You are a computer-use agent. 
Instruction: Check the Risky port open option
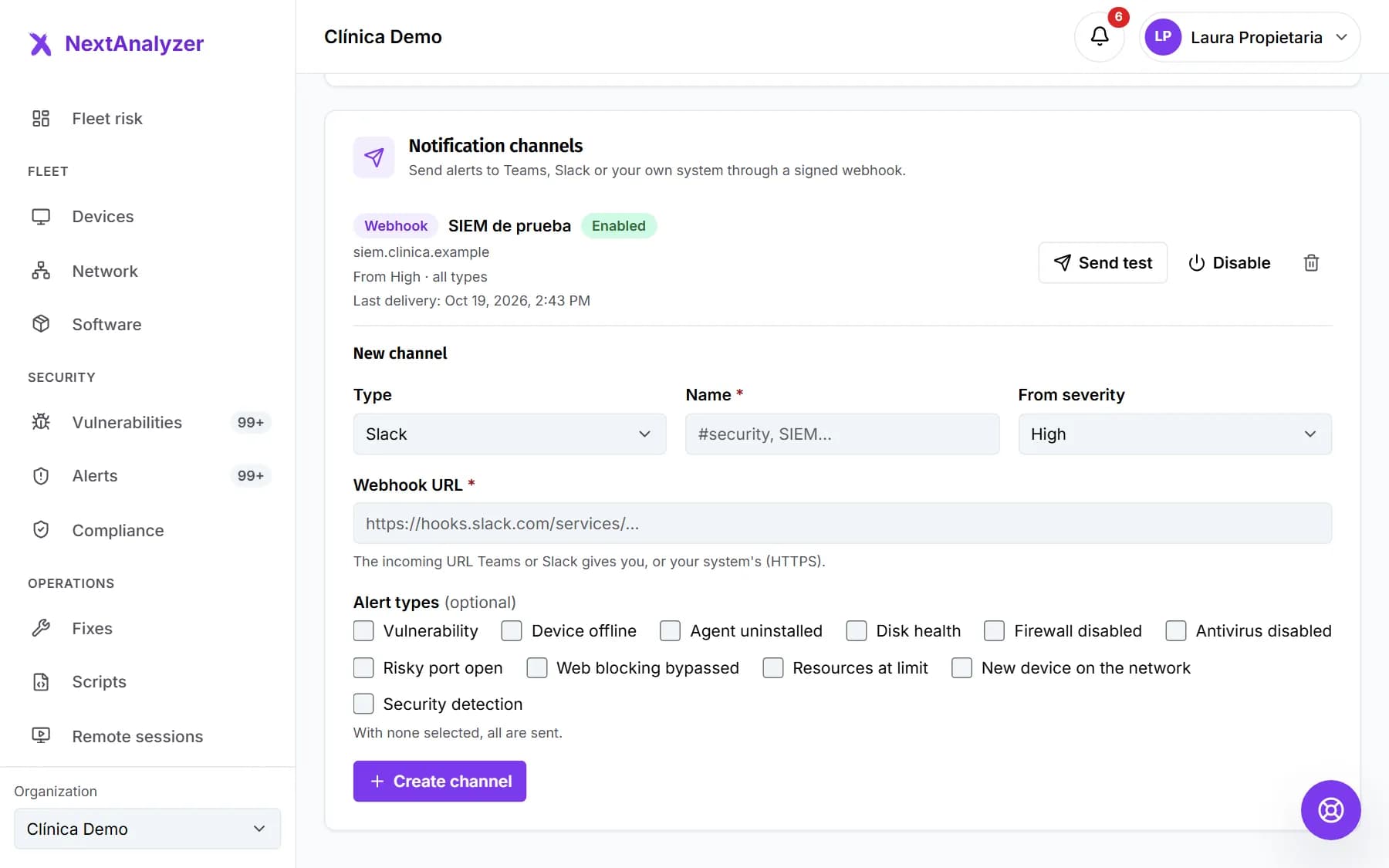[363, 668]
